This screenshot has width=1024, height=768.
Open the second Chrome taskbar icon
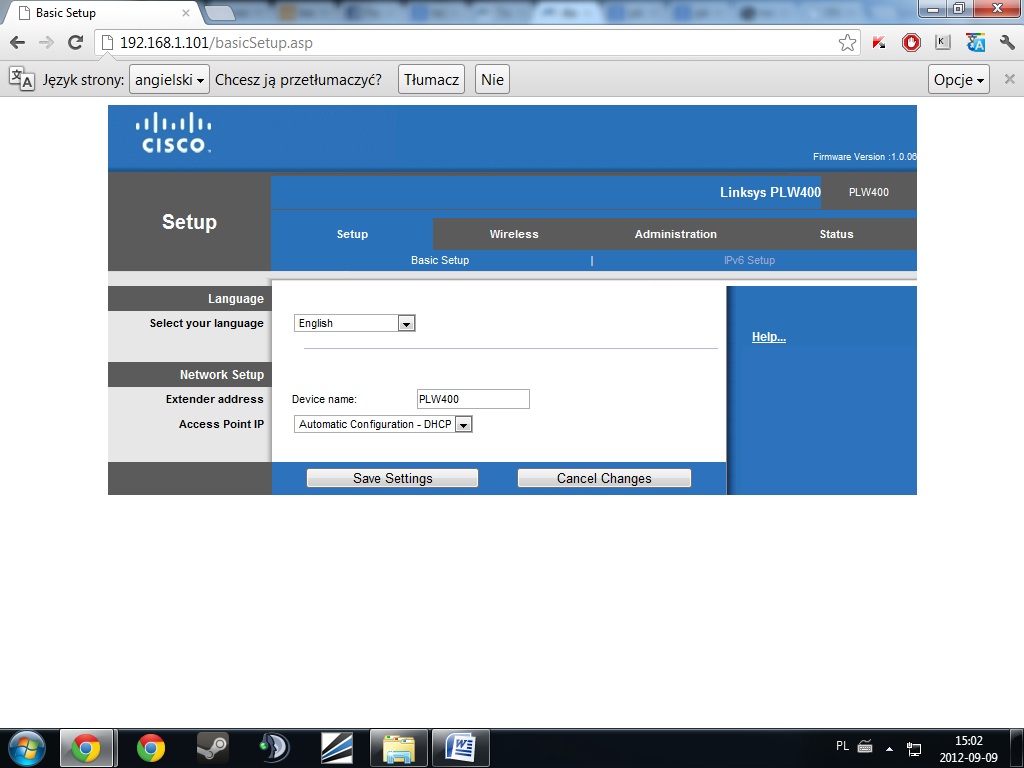click(151, 748)
